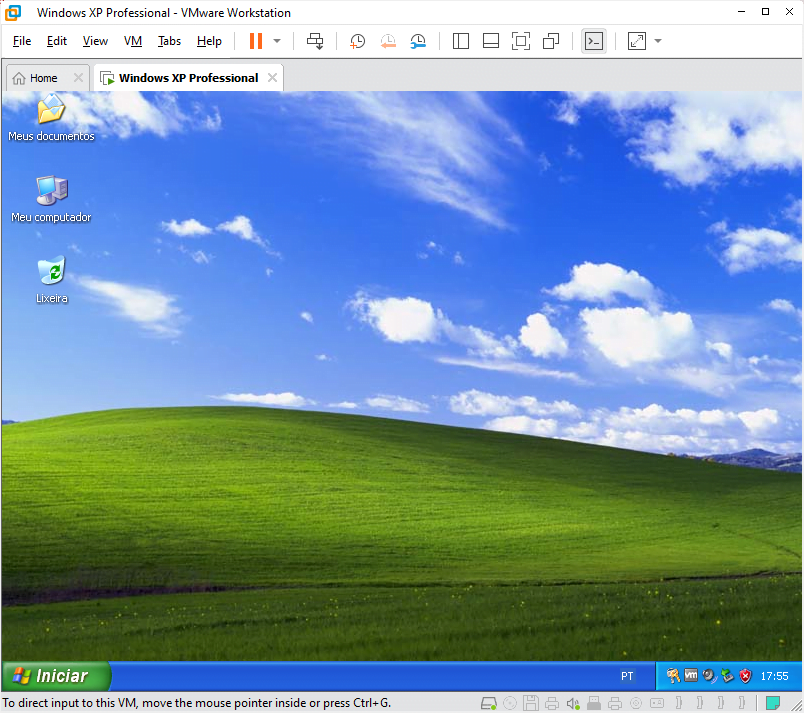Send Ctrl+Alt+Del to the VM
804x713 pixels.
point(315,41)
